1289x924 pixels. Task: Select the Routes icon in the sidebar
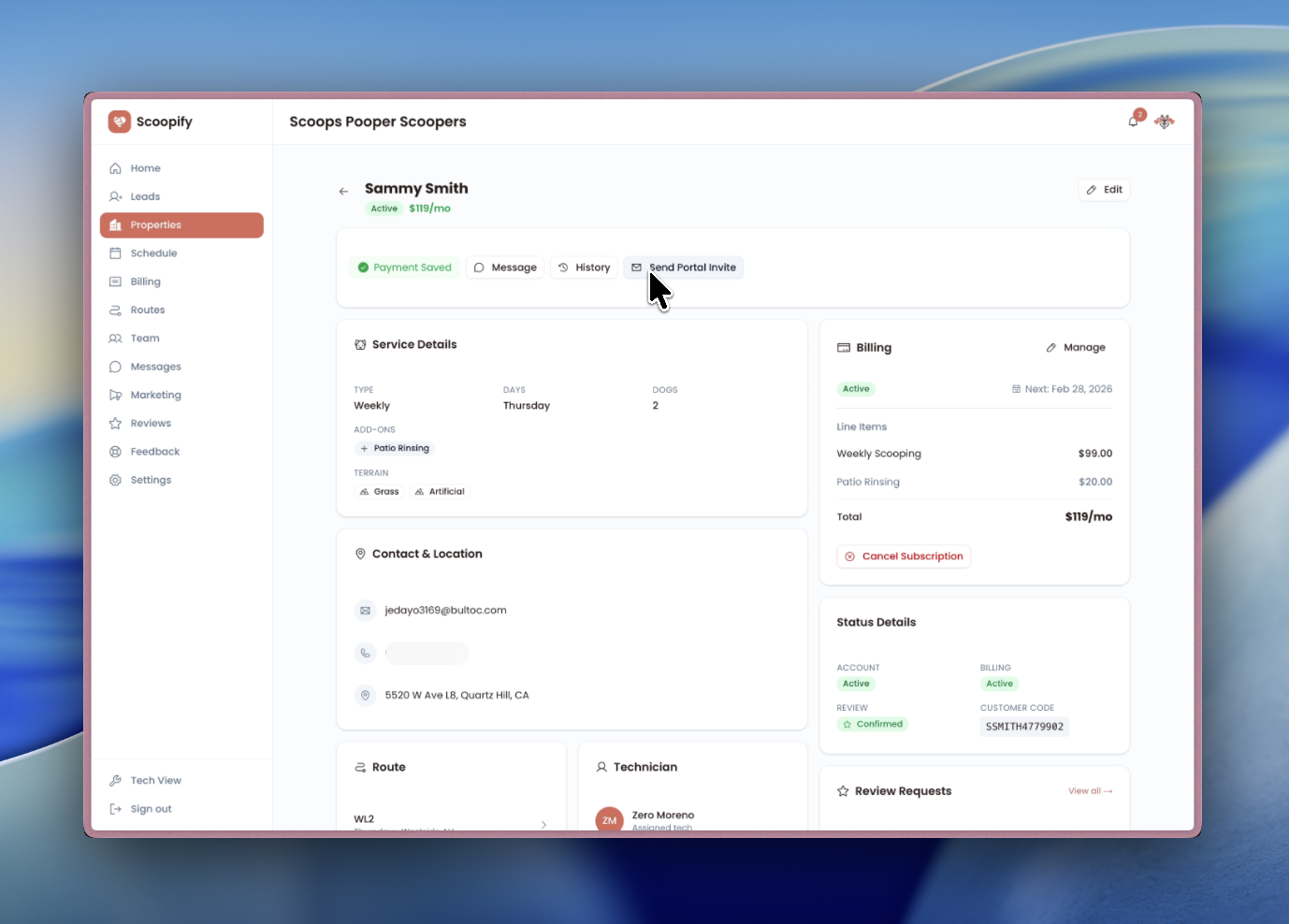[x=116, y=310]
